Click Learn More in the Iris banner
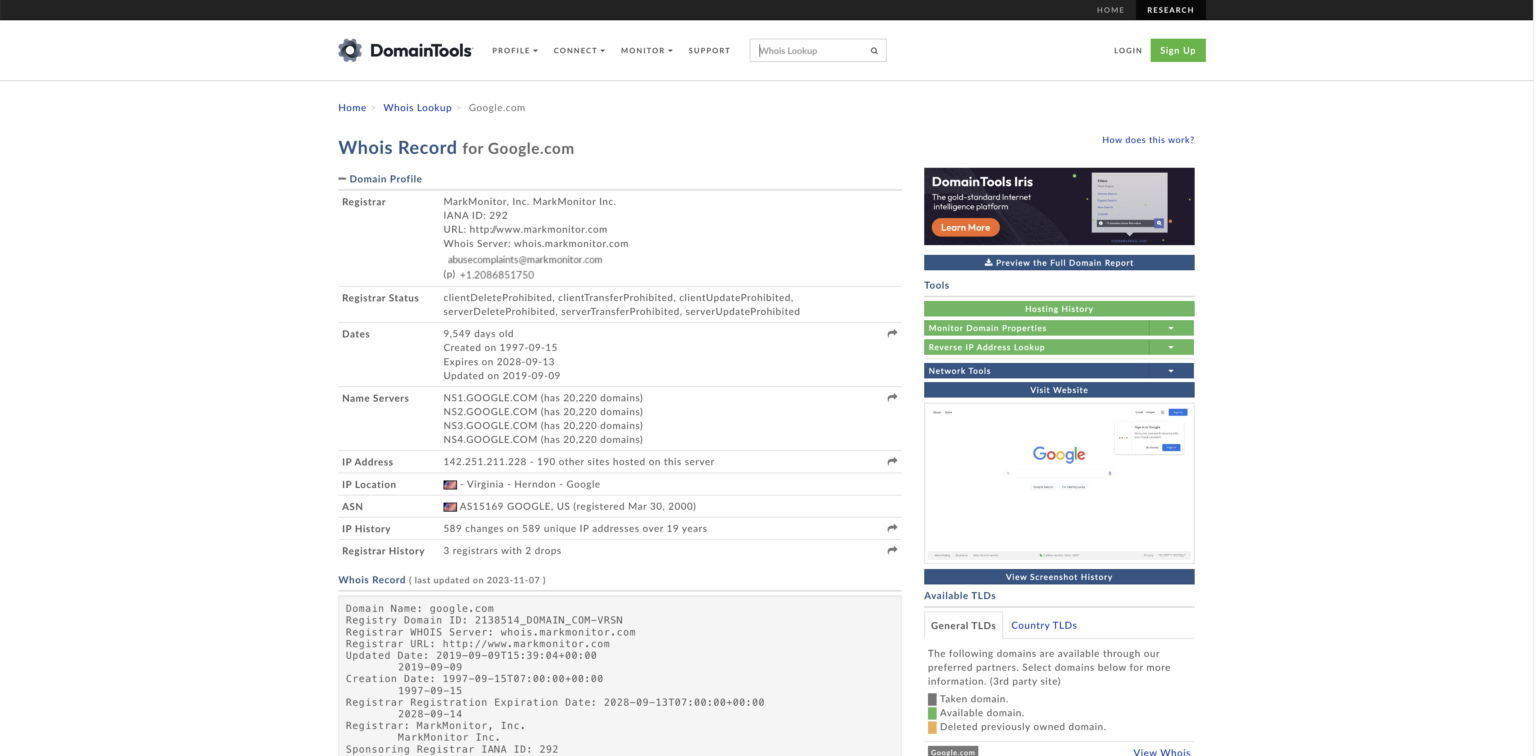Image resolution: width=1536 pixels, height=756 pixels. pos(965,228)
